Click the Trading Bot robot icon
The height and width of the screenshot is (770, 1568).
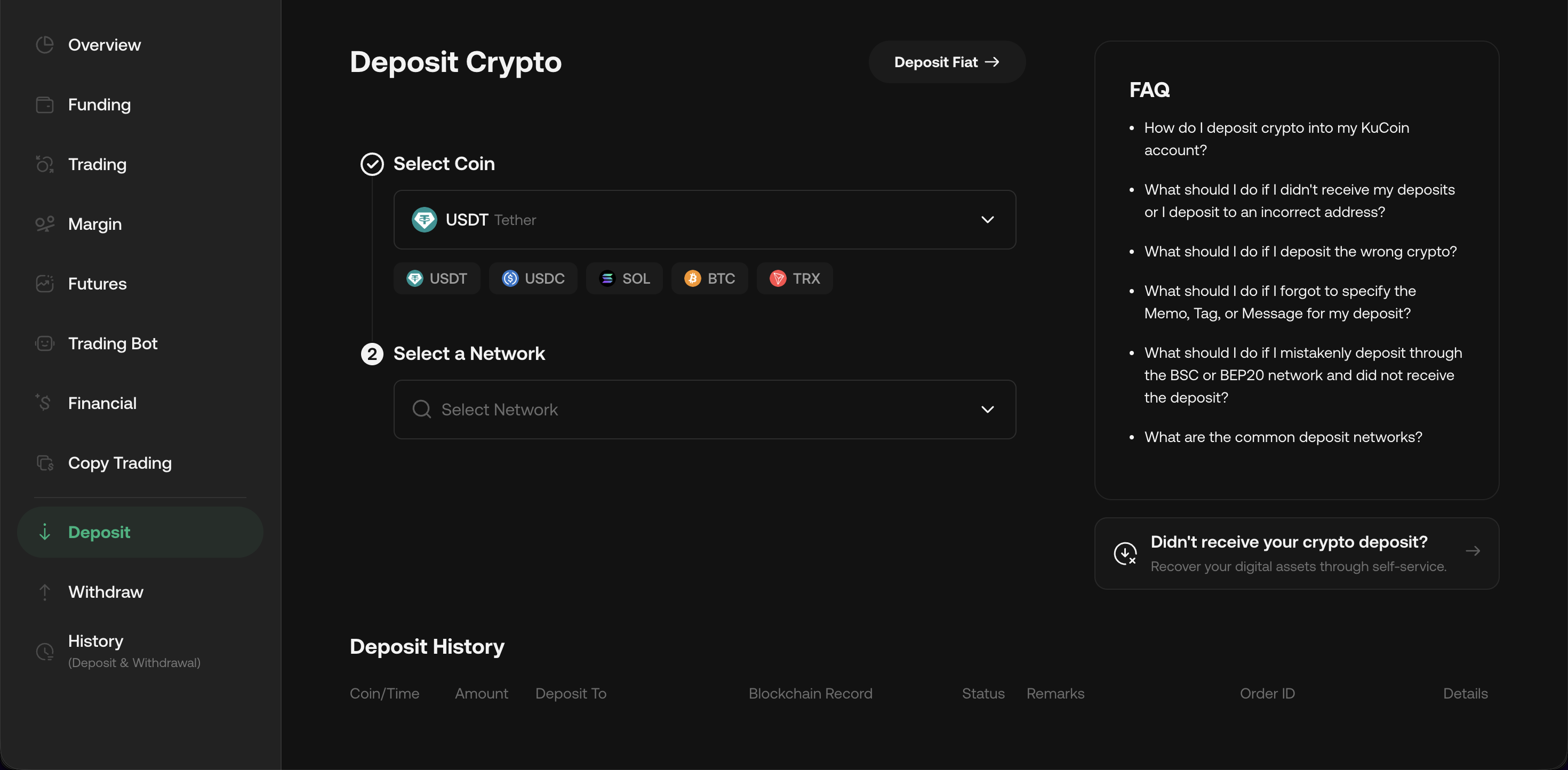click(44, 343)
